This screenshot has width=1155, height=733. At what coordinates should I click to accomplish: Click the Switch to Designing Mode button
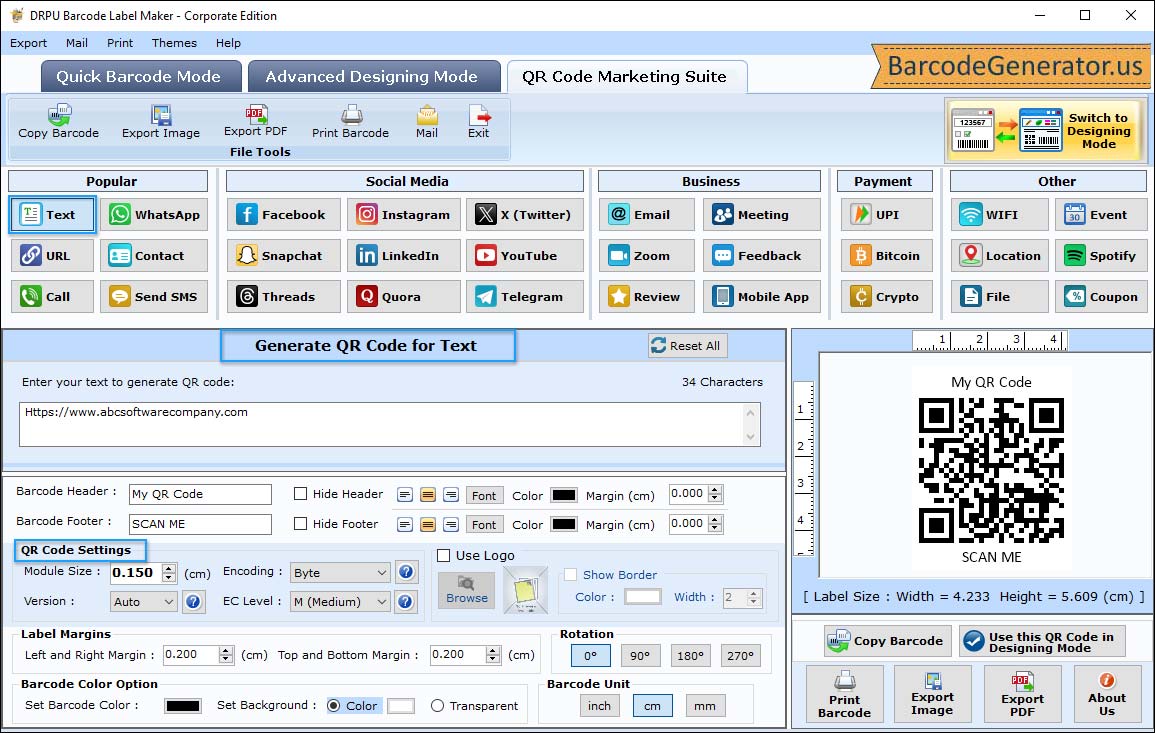(1044, 130)
